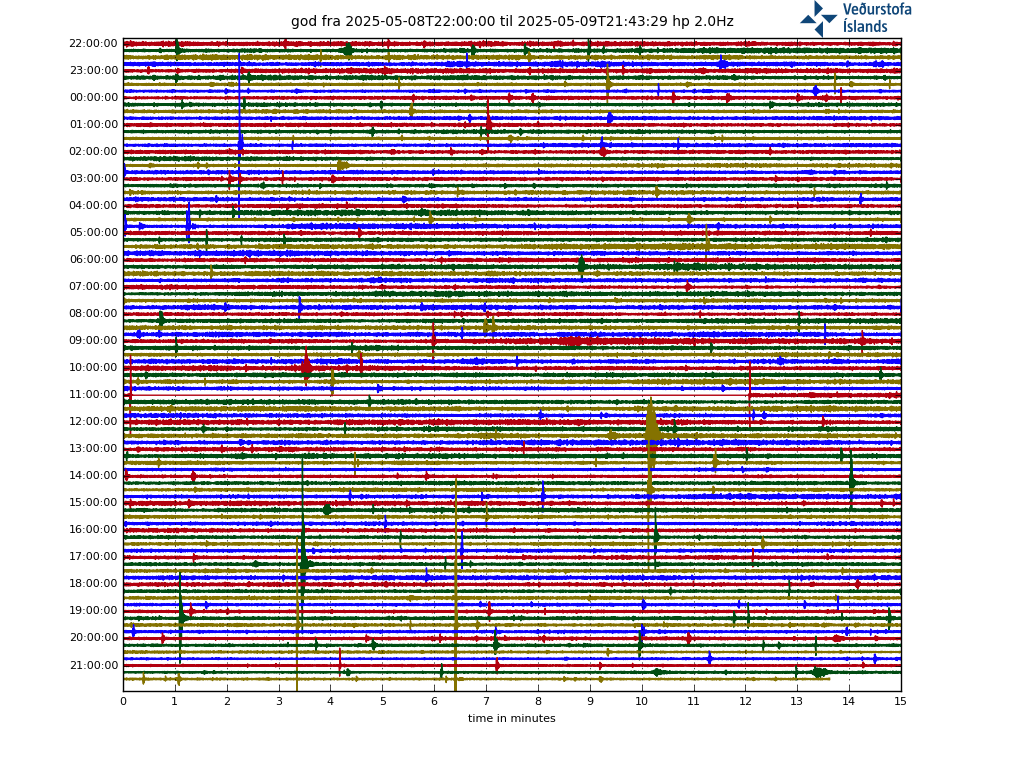
Task: Click the 18:00:00 time label
Action: [93, 583]
